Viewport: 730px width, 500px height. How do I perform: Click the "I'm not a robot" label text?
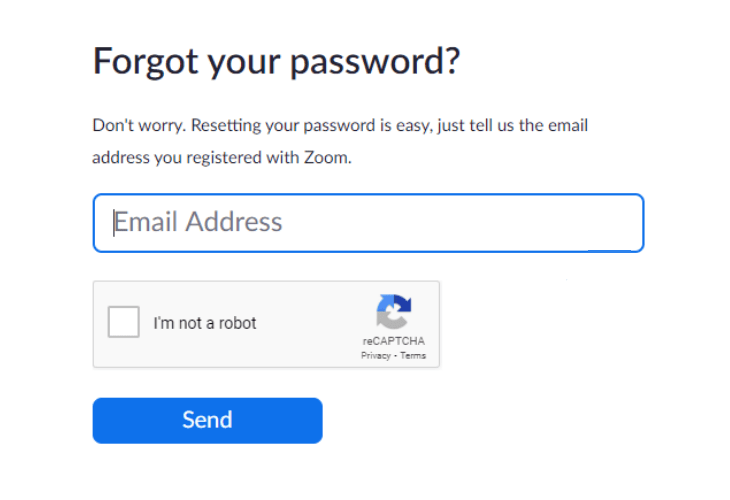click(x=205, y=323)
